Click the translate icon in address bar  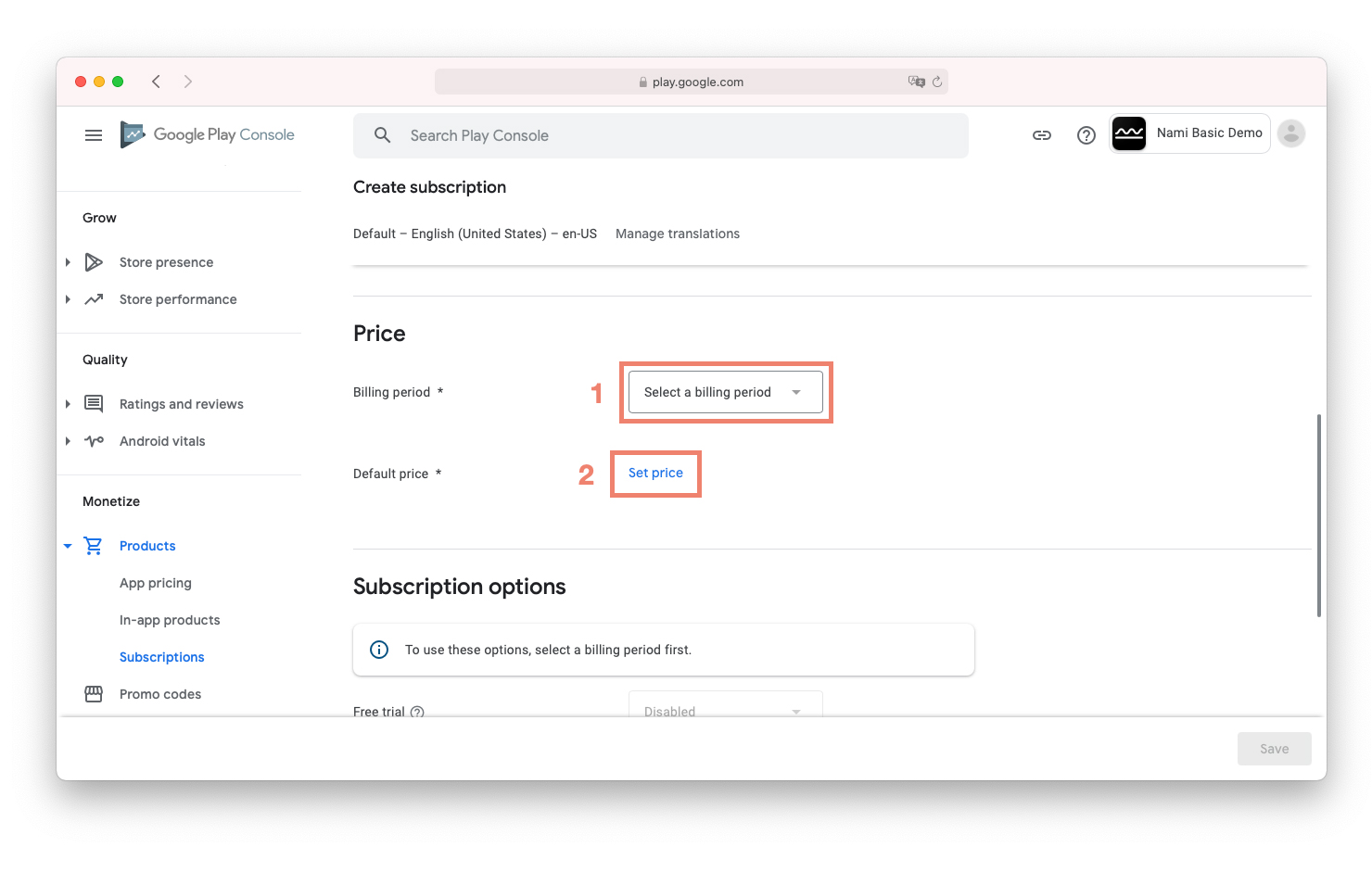[917, 82]
